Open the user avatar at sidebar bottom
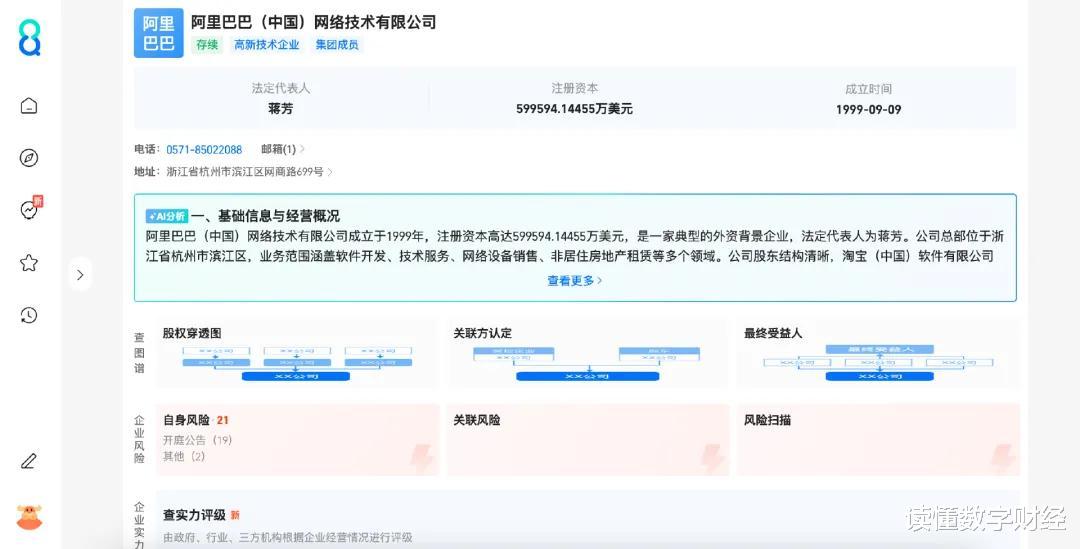Image resolution: width=1080 pixels, height=549 pixels. [x=29, y=517]
